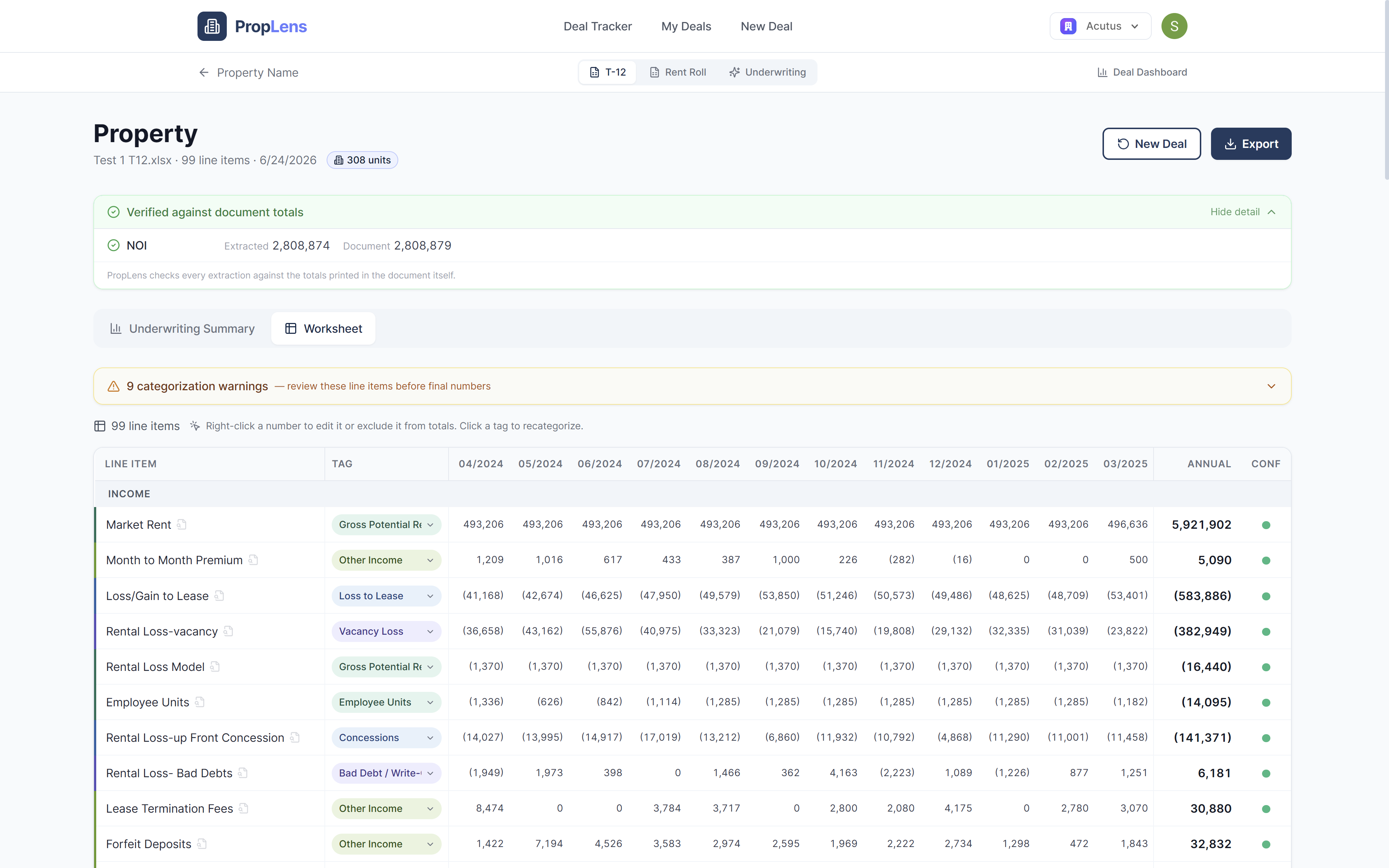The width and height of the screenshot is (1389, 868).
Task: Click the Export button
Action: (1251, 144)
